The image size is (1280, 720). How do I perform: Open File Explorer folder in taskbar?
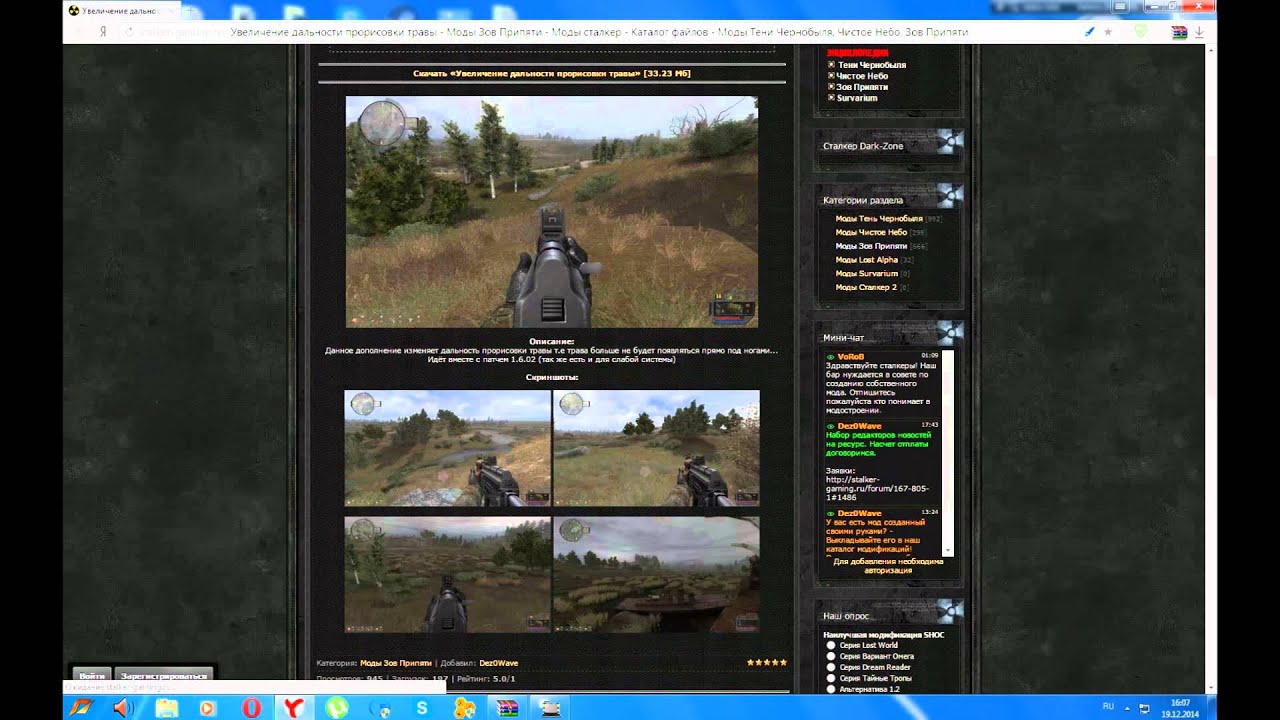[x=166, y=708]
